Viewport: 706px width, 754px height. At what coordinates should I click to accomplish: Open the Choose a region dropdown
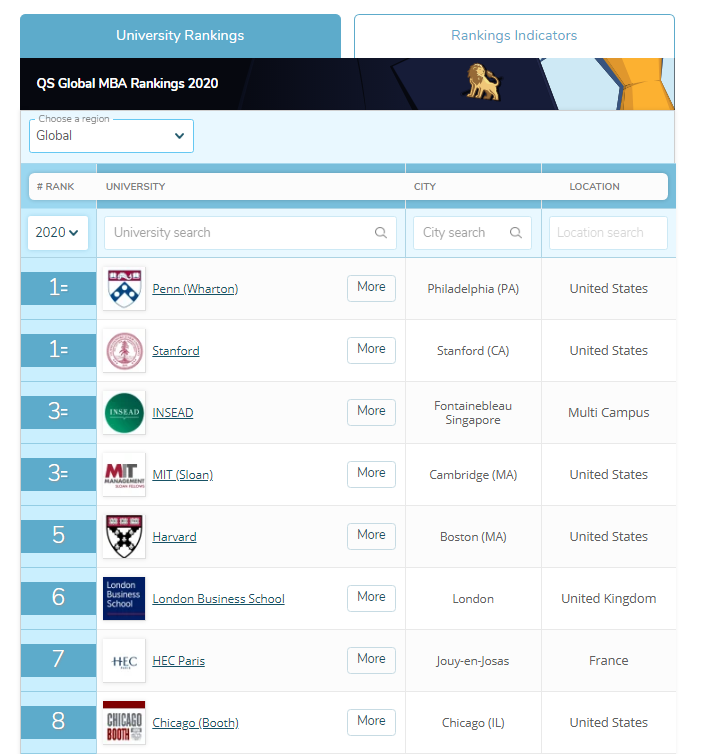112,136
